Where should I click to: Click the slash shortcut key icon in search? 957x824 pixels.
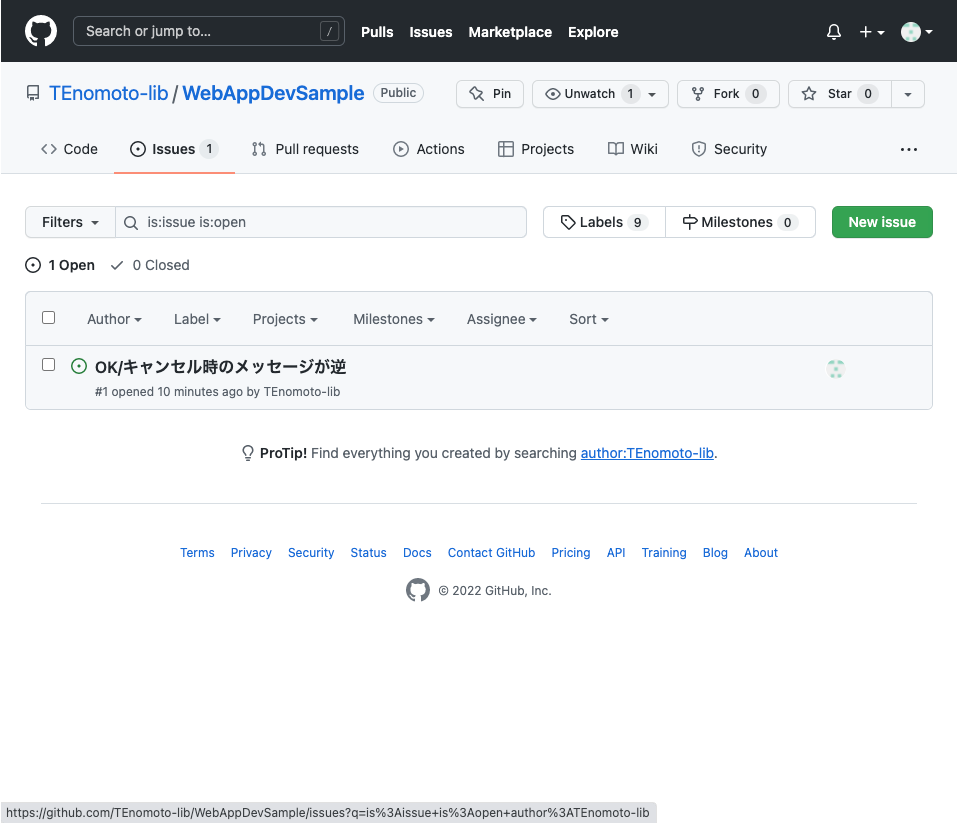coord(329,31)
